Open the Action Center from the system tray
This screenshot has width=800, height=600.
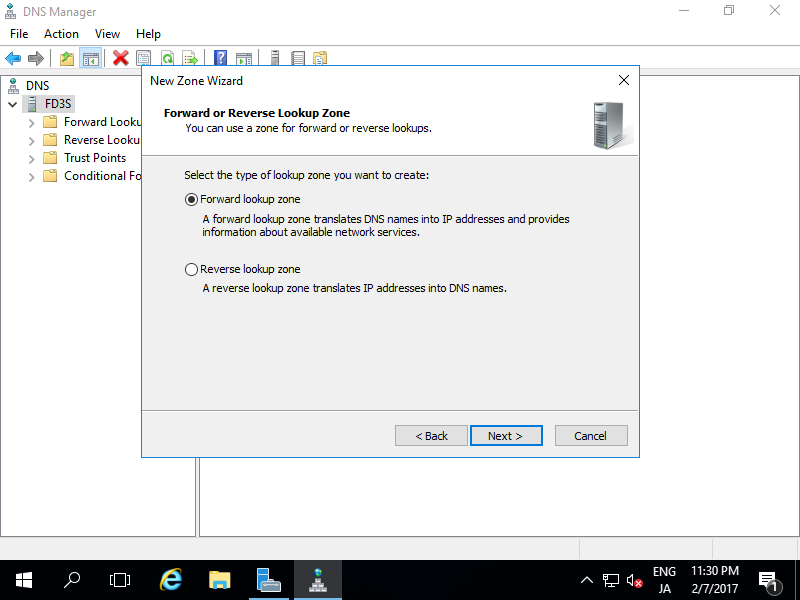[770, 580]
